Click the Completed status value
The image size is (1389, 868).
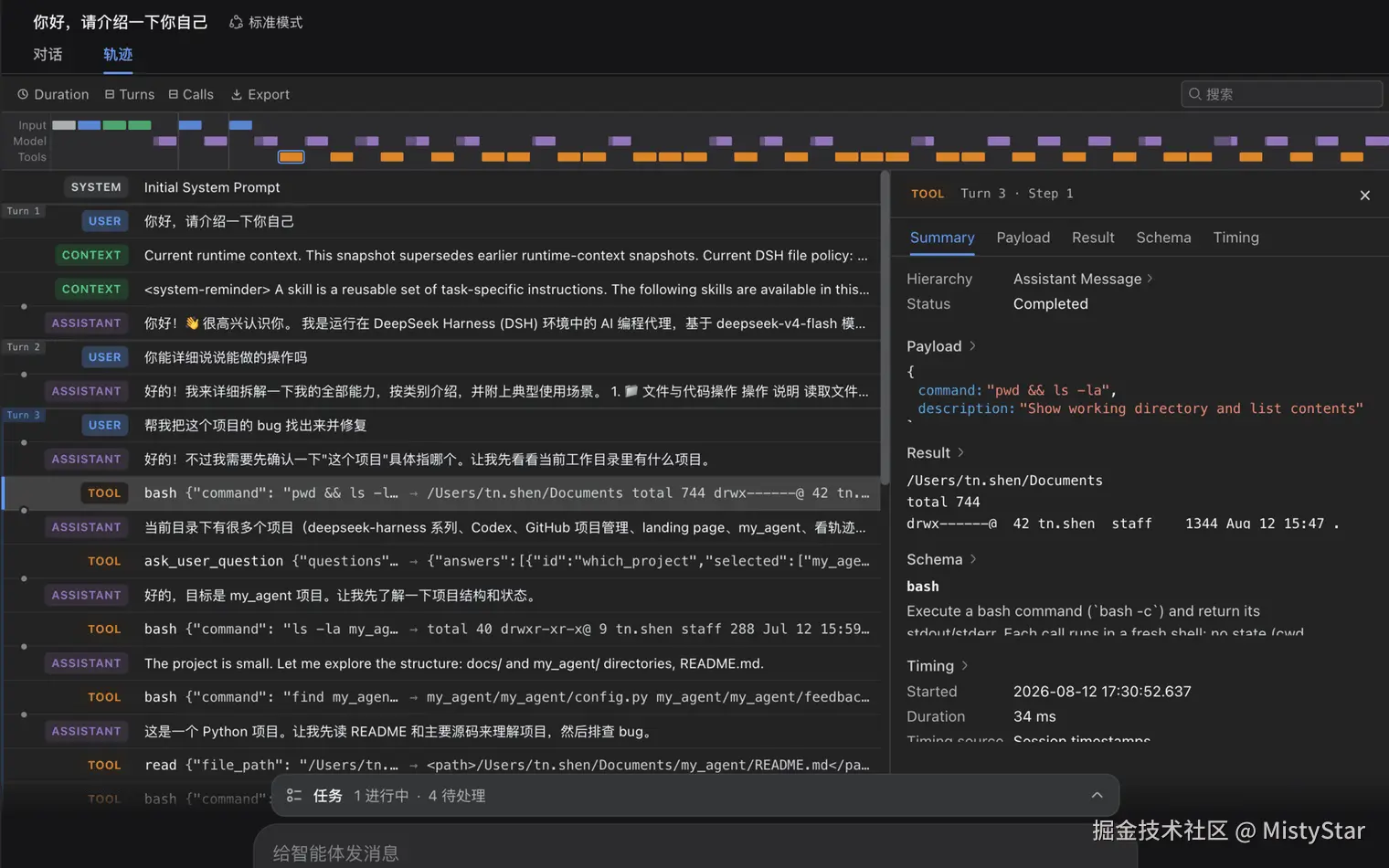point(1050,304)
